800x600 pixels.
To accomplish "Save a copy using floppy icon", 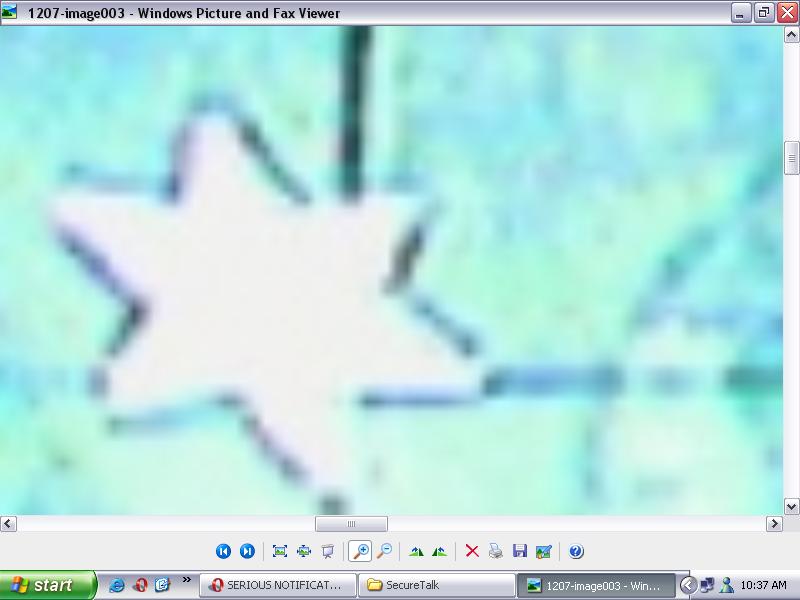I will (x=520, y=551).
